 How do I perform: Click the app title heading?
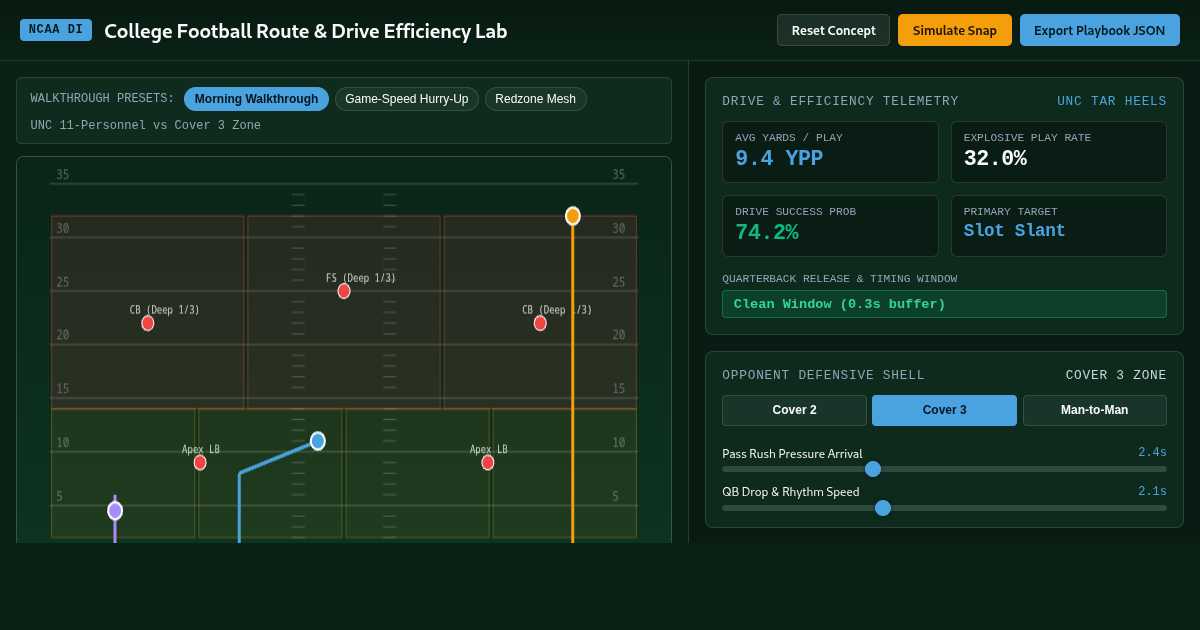306,31
